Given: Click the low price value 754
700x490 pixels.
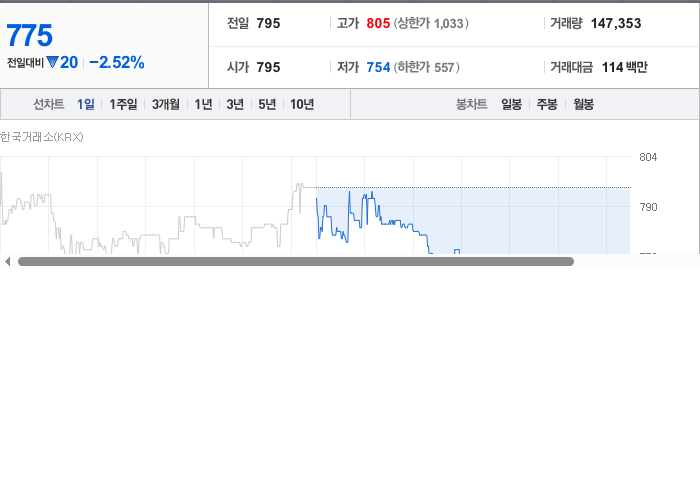Looking at the screenshot, I should pos(378,67).
